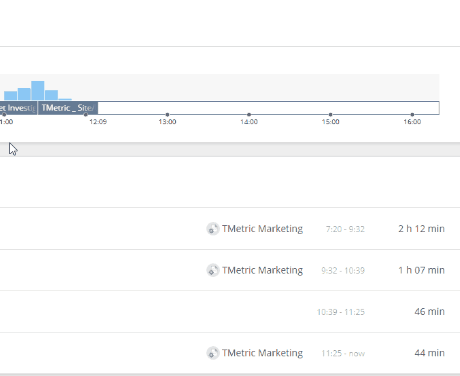The height and width of the screenshot is (376, 460).
Task: Click the 2 h 12 min duration
Action: pos(421,229)
